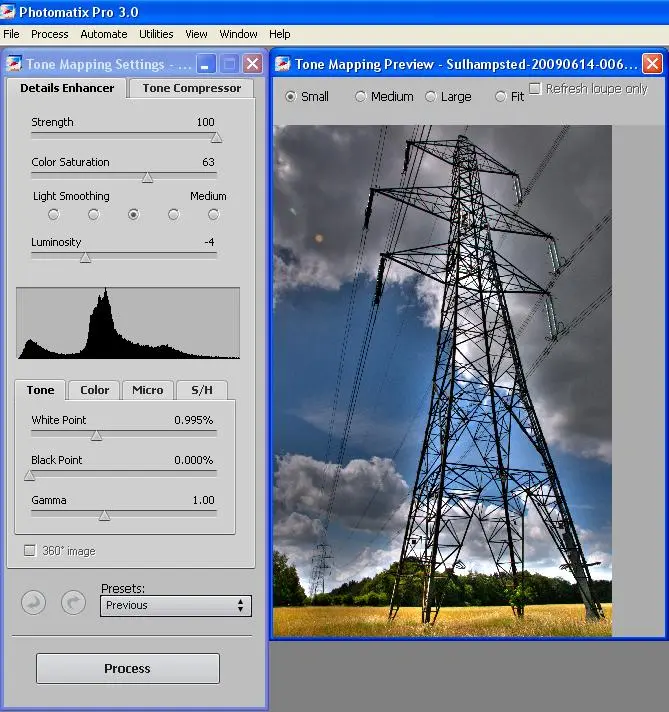Click the Gamma slider handle
The width and height of the screenshot is (669, 712).
tap(104, 515)
